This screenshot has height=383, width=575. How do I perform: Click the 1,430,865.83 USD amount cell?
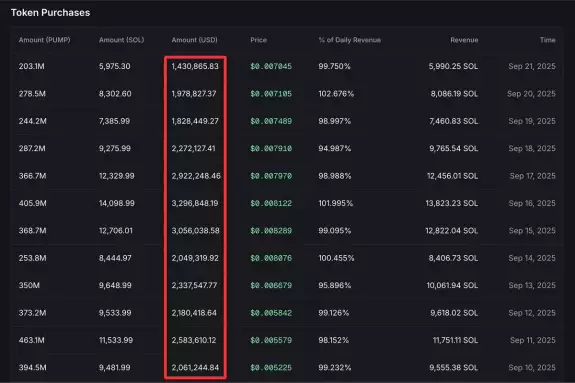click(x=195, y=66)
